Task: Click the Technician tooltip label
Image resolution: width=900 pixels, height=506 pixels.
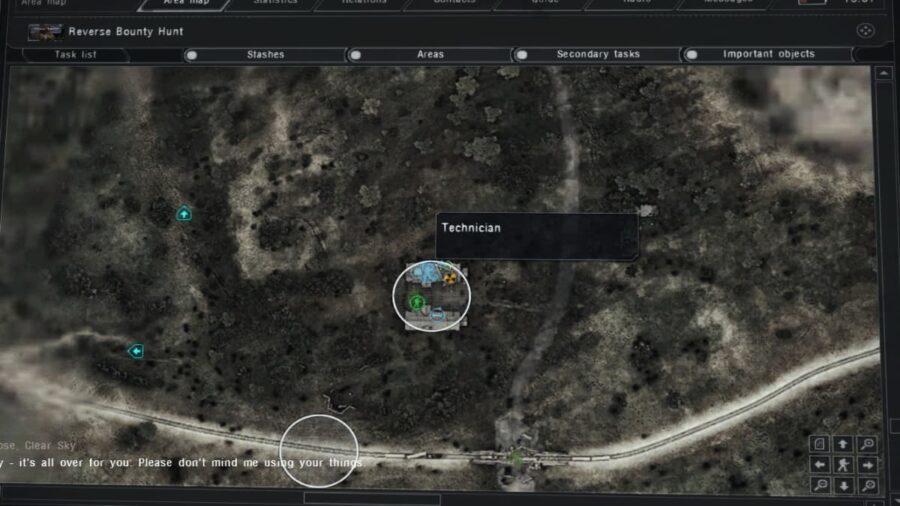Action: (x=471, y=228)
